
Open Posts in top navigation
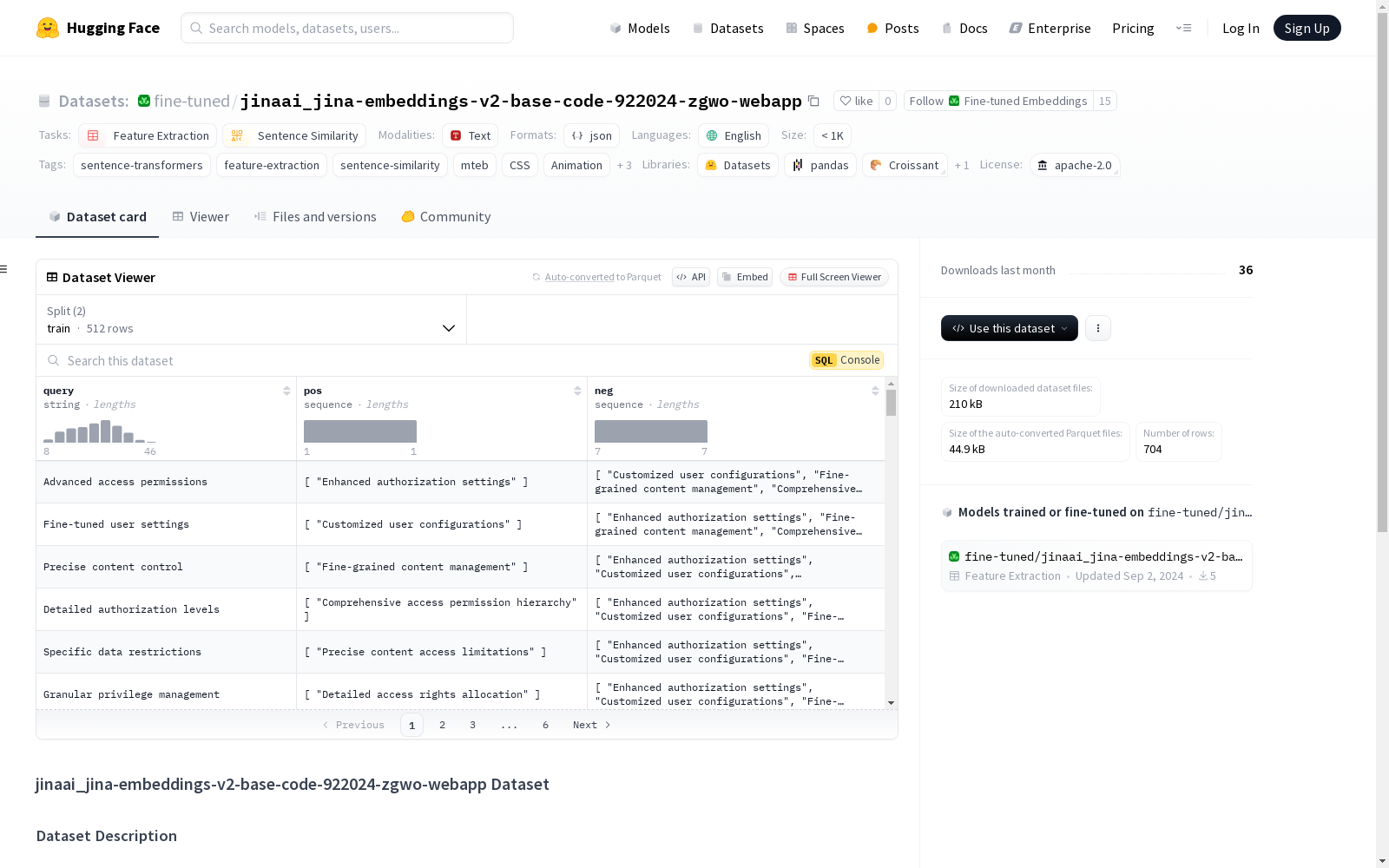coord(892,28)
